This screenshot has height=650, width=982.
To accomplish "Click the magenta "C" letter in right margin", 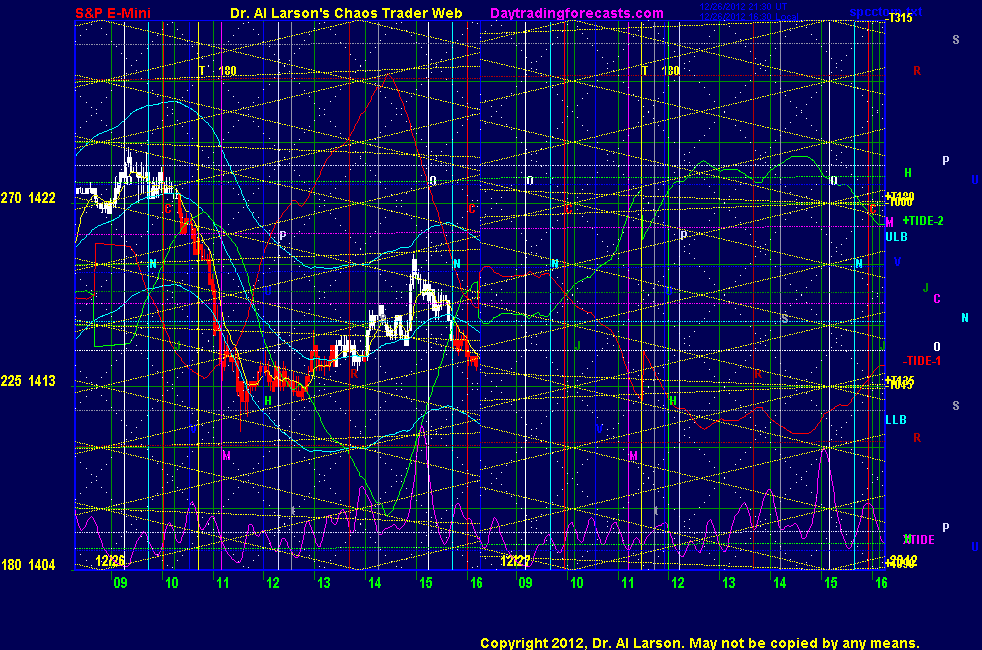I will point(937,299).
